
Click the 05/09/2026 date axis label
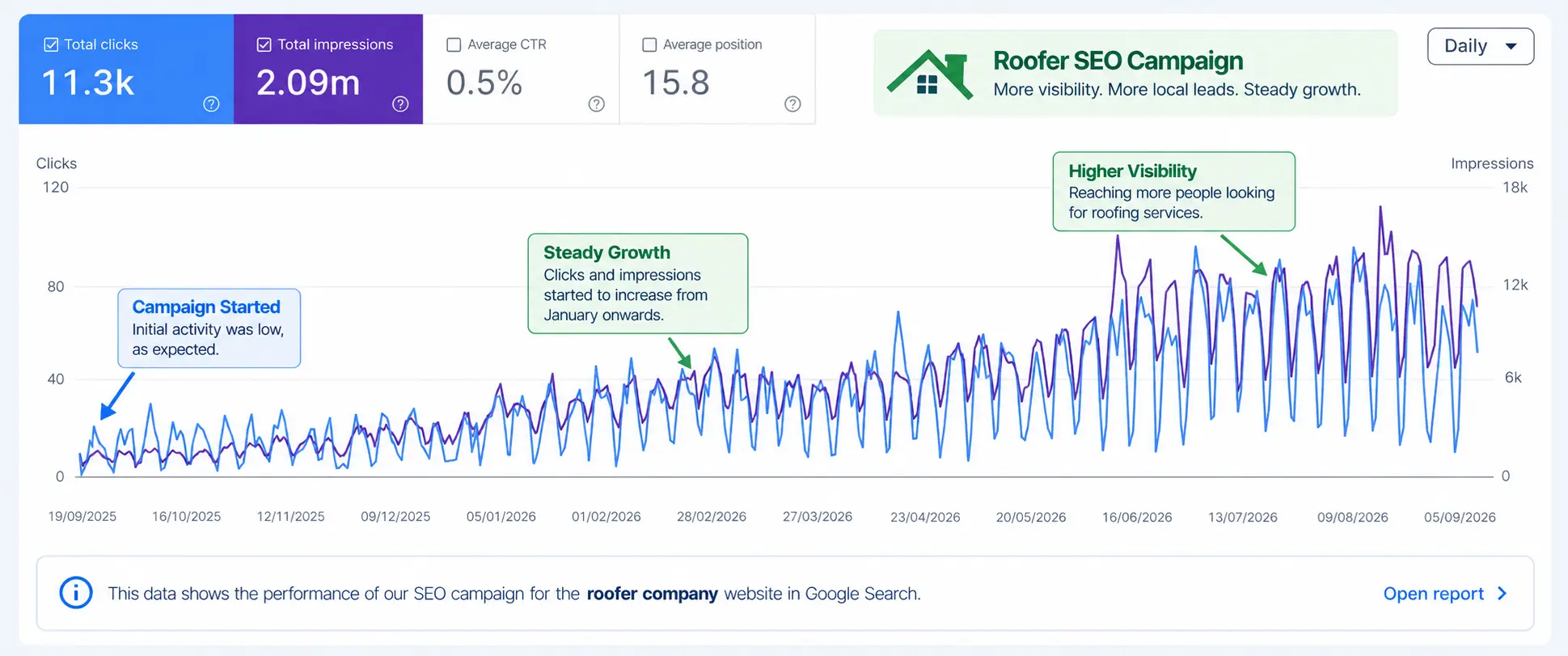tap(1460, 517)
